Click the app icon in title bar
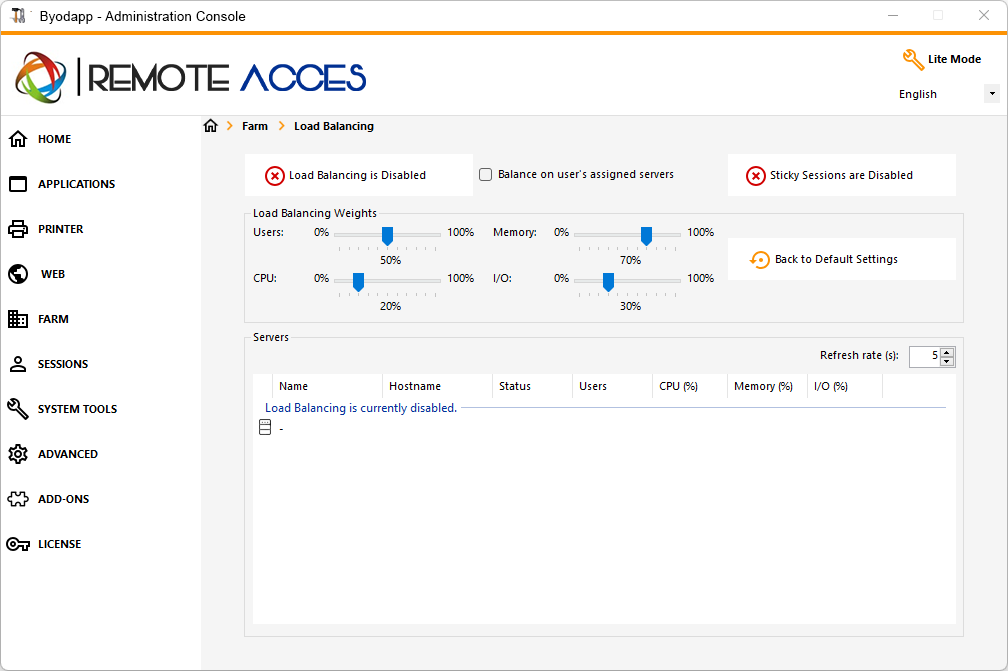Image resolution: width=1008 pixels, height=671 pixels. coord(19,15)
